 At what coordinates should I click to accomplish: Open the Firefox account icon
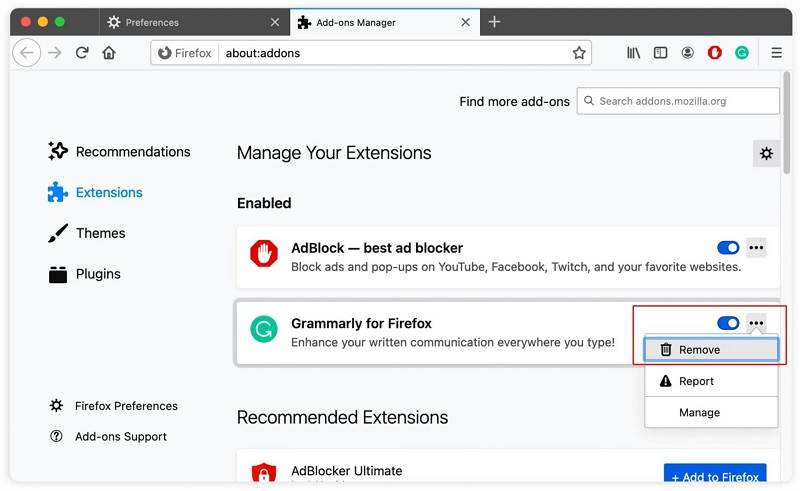(x=687, y=53)
